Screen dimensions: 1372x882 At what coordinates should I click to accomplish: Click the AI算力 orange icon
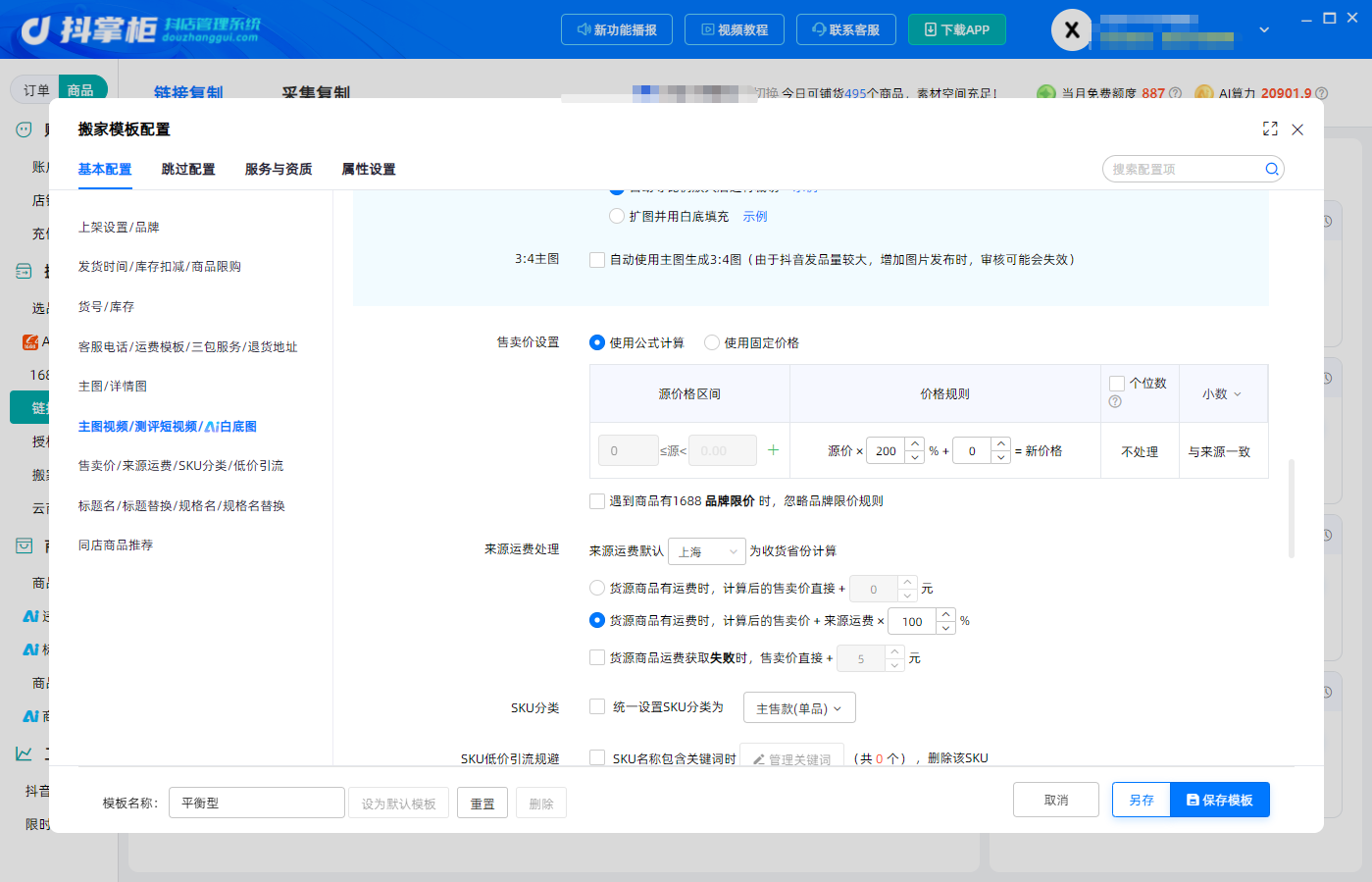tap(1203, 93)
